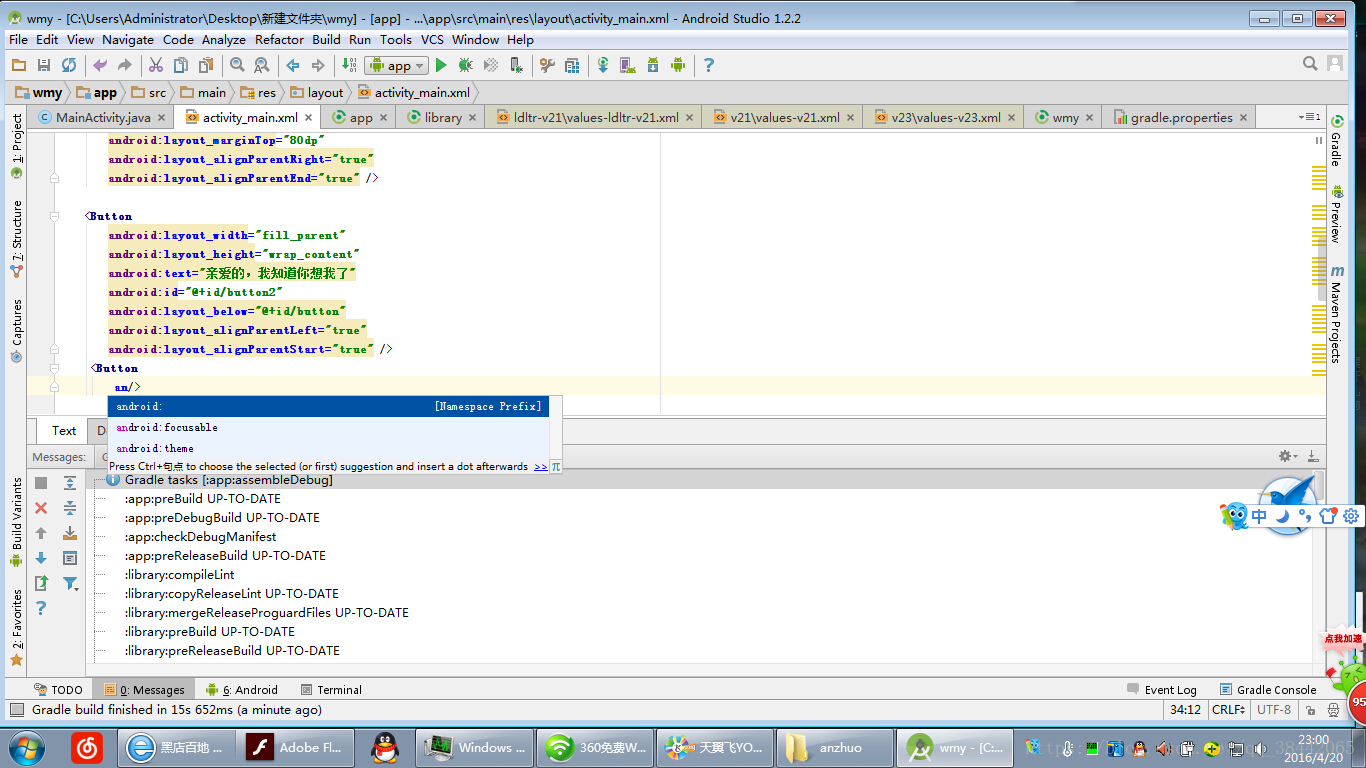Undo the last edit via toolbar arrow
Image resolution: width=1366 pixels, height=768 pixels.
tap(99, 65)
